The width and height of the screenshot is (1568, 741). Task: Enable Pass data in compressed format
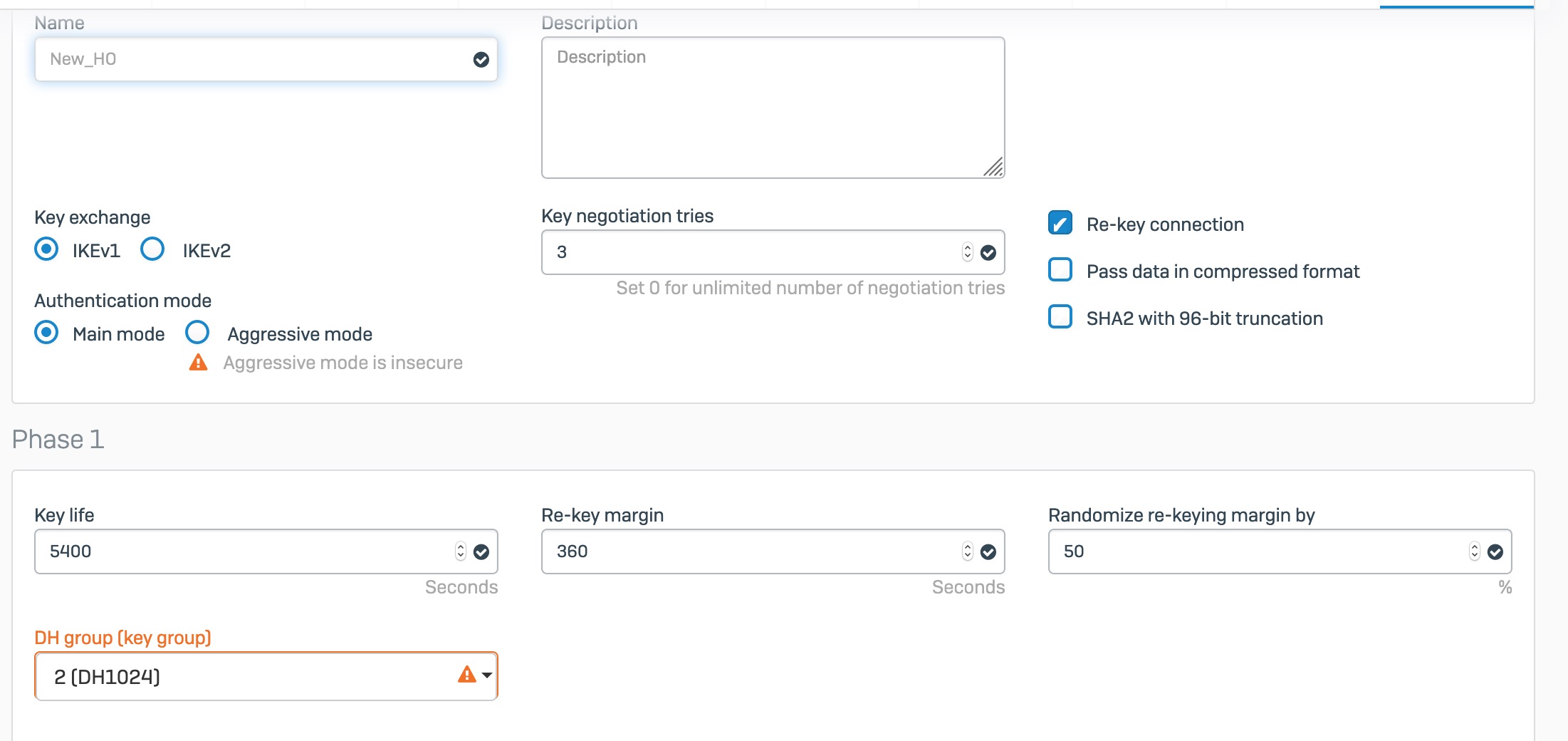point(1060,270)
